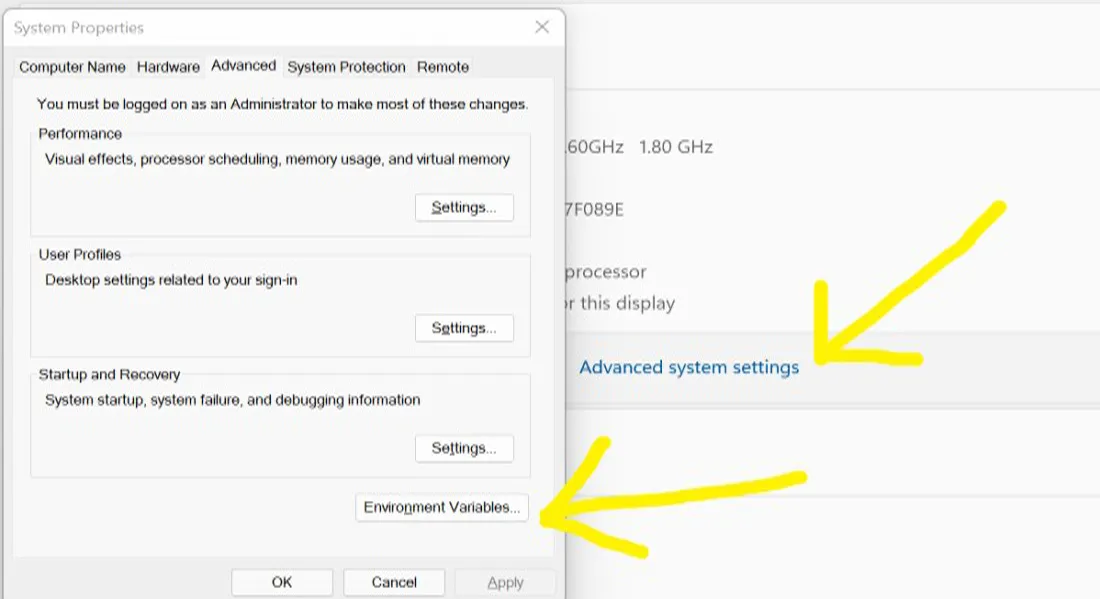Screen dimensions: 1100x599
Task: Open the Environment Variables dialog
Action: click(442, 508)
